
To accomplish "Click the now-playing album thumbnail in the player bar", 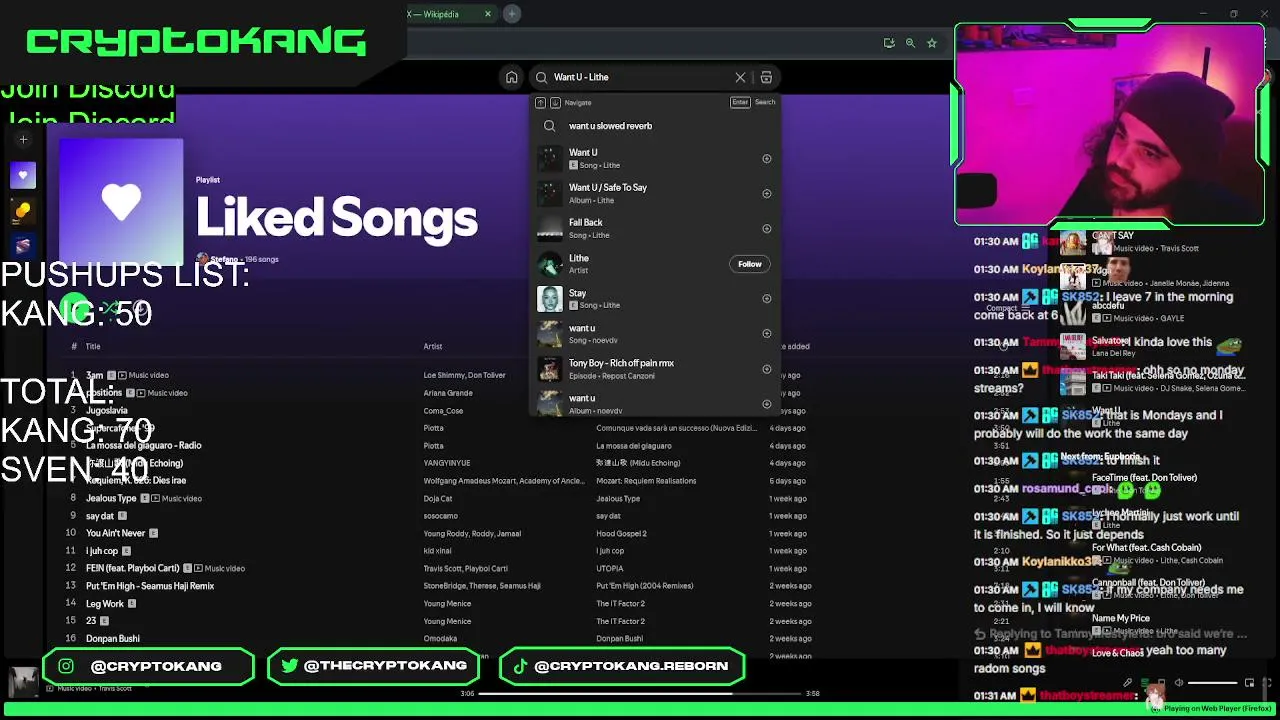I will (x=22, y=682).
